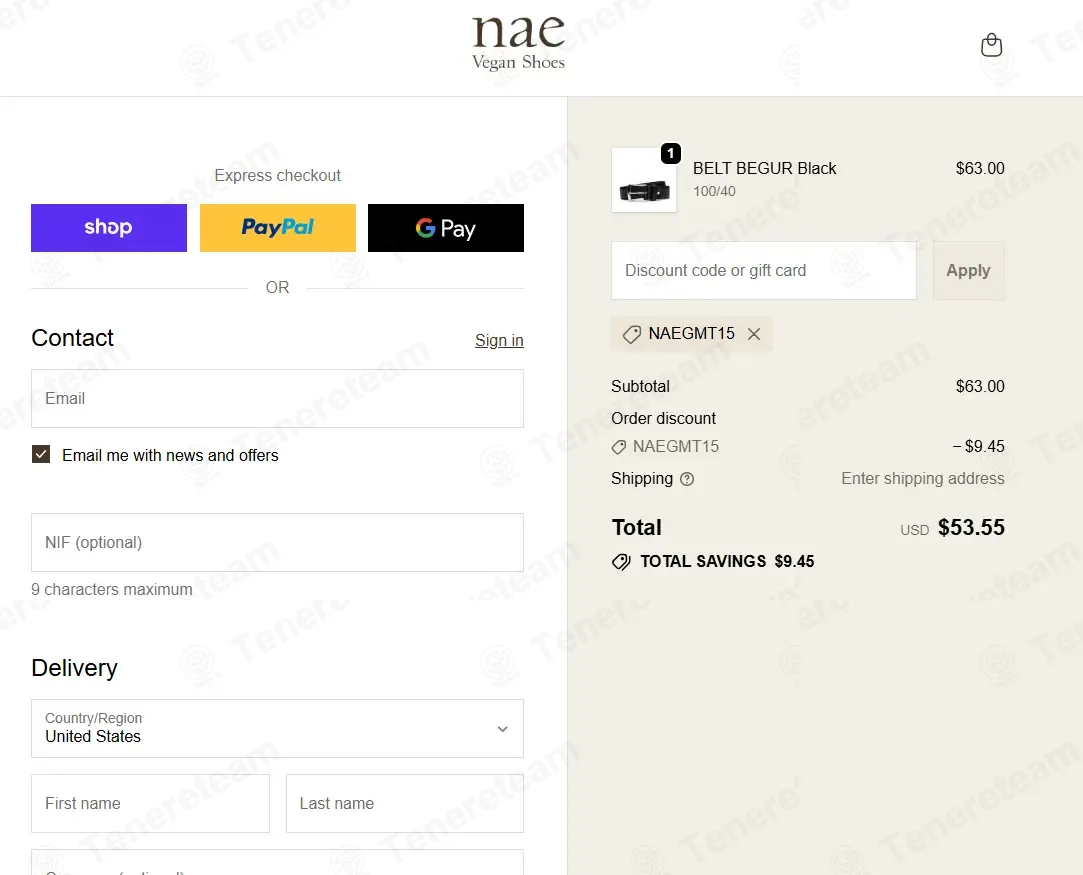Screen dimensions: 1083x875
Task: Check out with Google Pay
Action: pos(445,228)
